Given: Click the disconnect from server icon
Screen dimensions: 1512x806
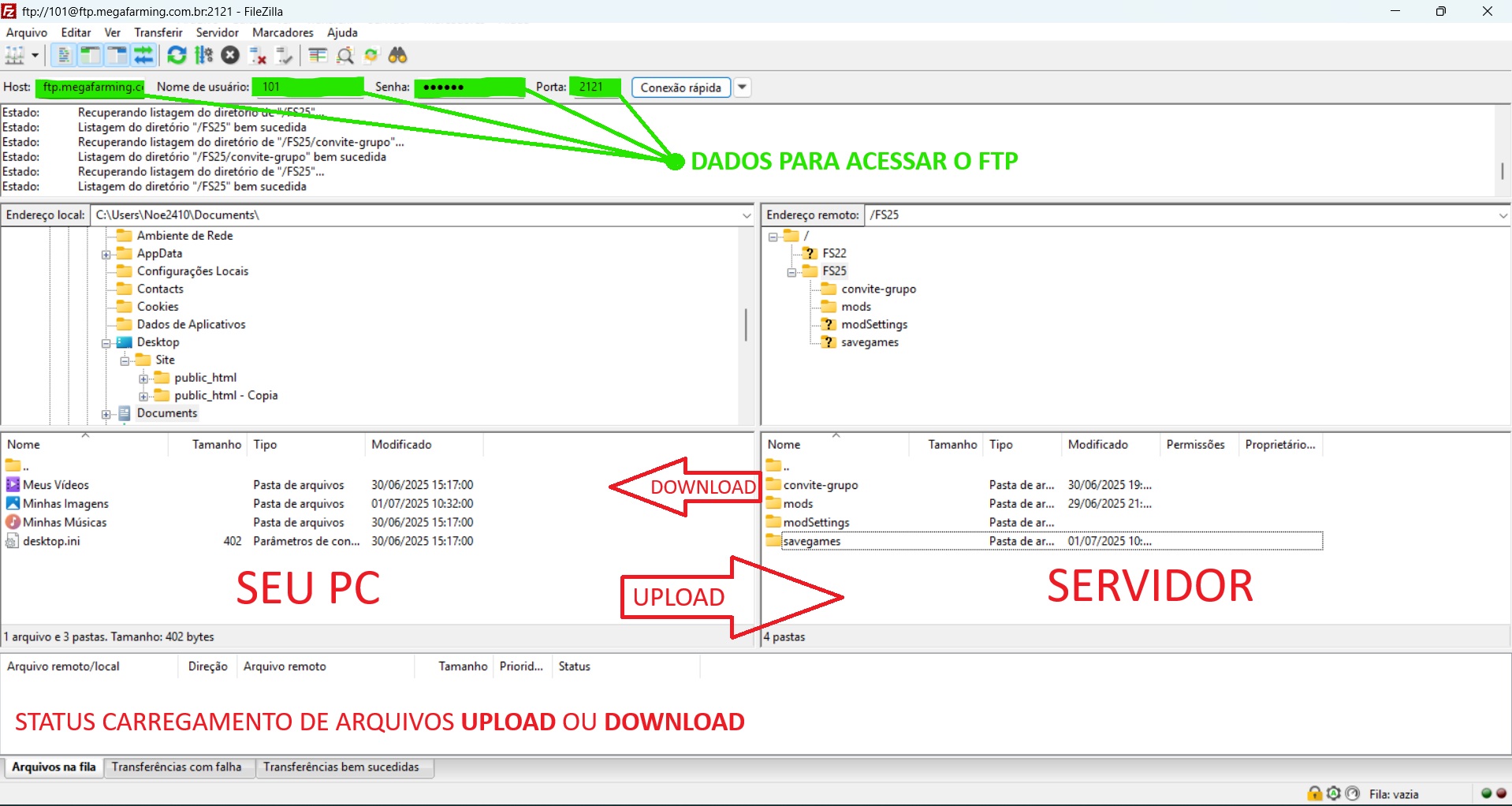Looking at the screenshot, I should tap(258, 55).
